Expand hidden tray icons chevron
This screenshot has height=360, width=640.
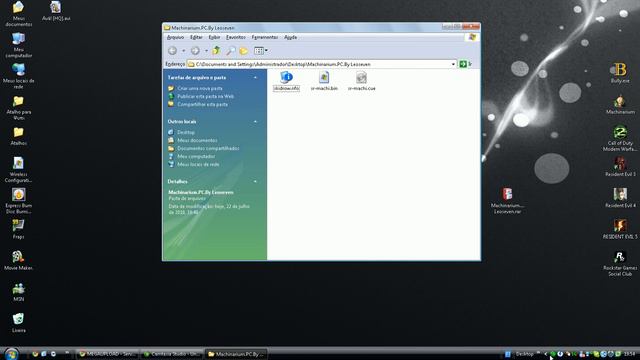pos(546,354)
